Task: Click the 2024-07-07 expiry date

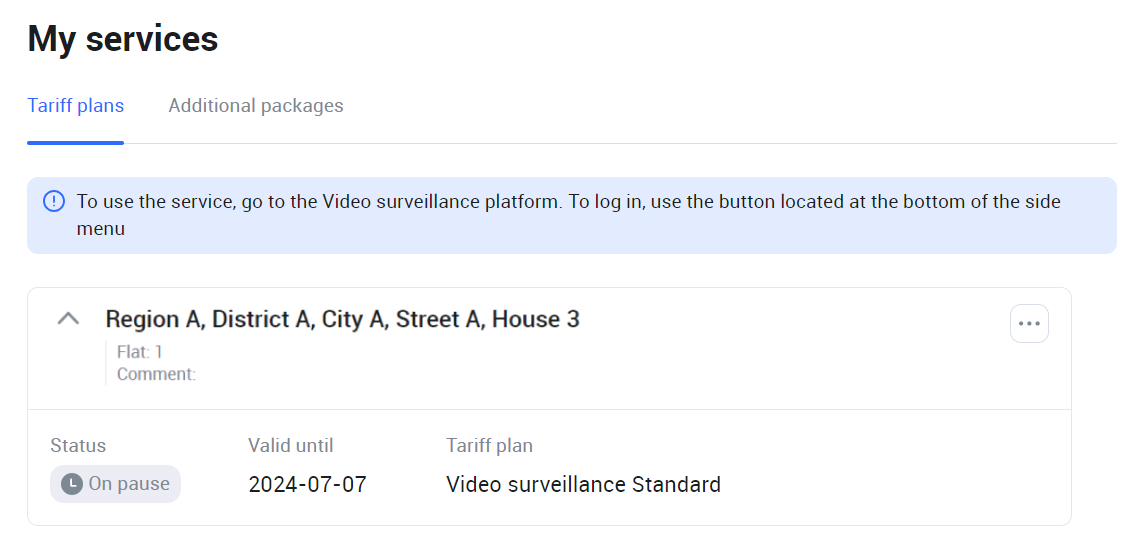Action: pos(307,485)
